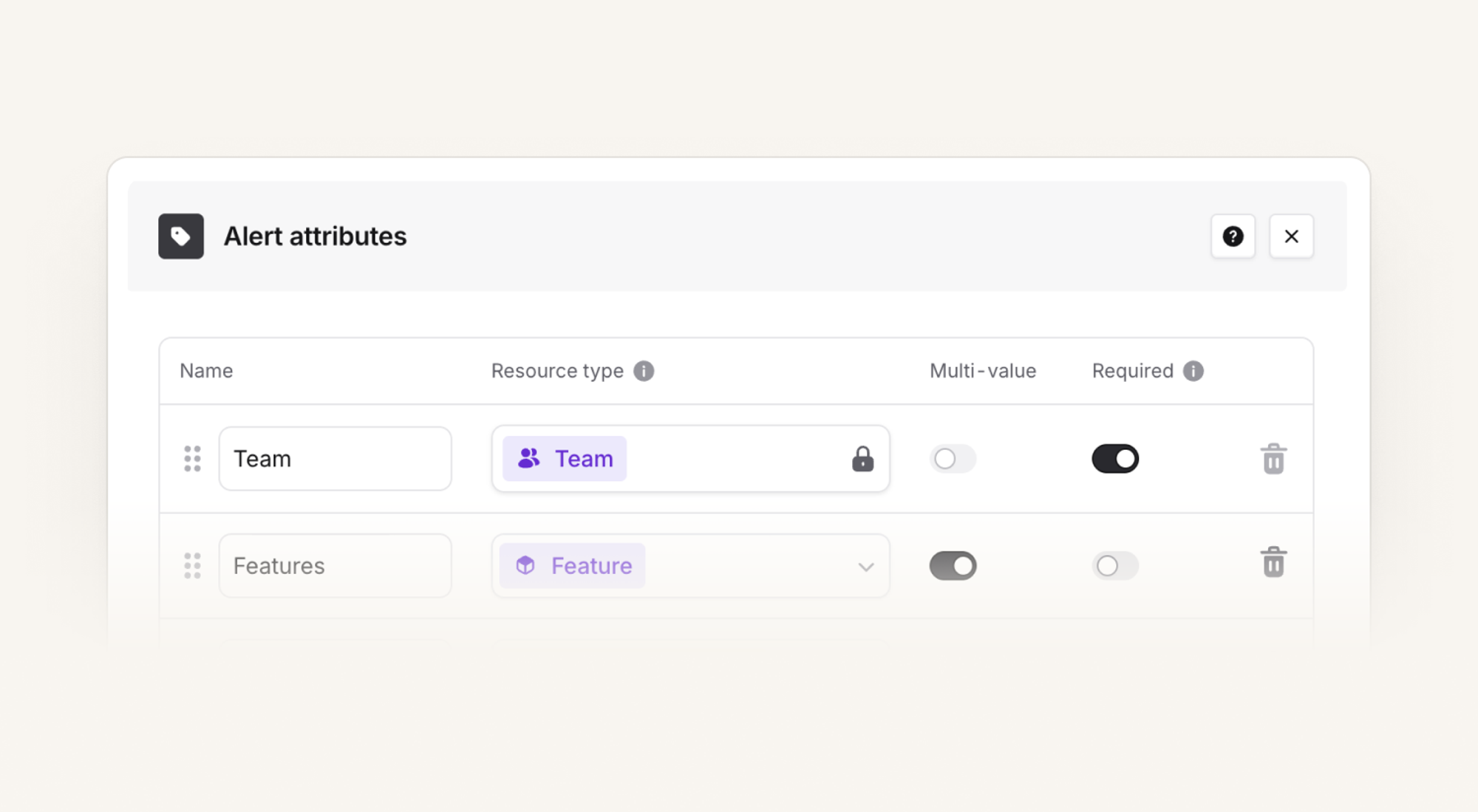Open help with the question mark button
This screenshot has height=812, width=1478.
coord(1233,236)
